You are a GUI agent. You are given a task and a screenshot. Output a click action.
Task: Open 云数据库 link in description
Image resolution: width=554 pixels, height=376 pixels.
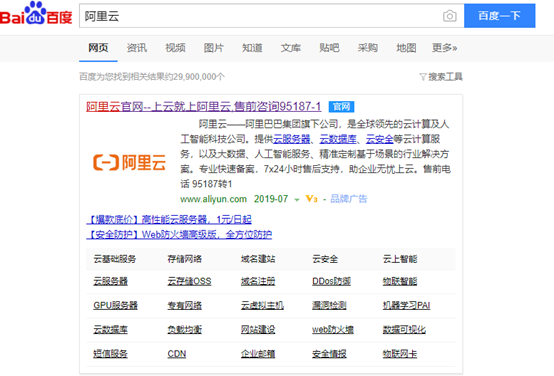click(x=338, y=139)
